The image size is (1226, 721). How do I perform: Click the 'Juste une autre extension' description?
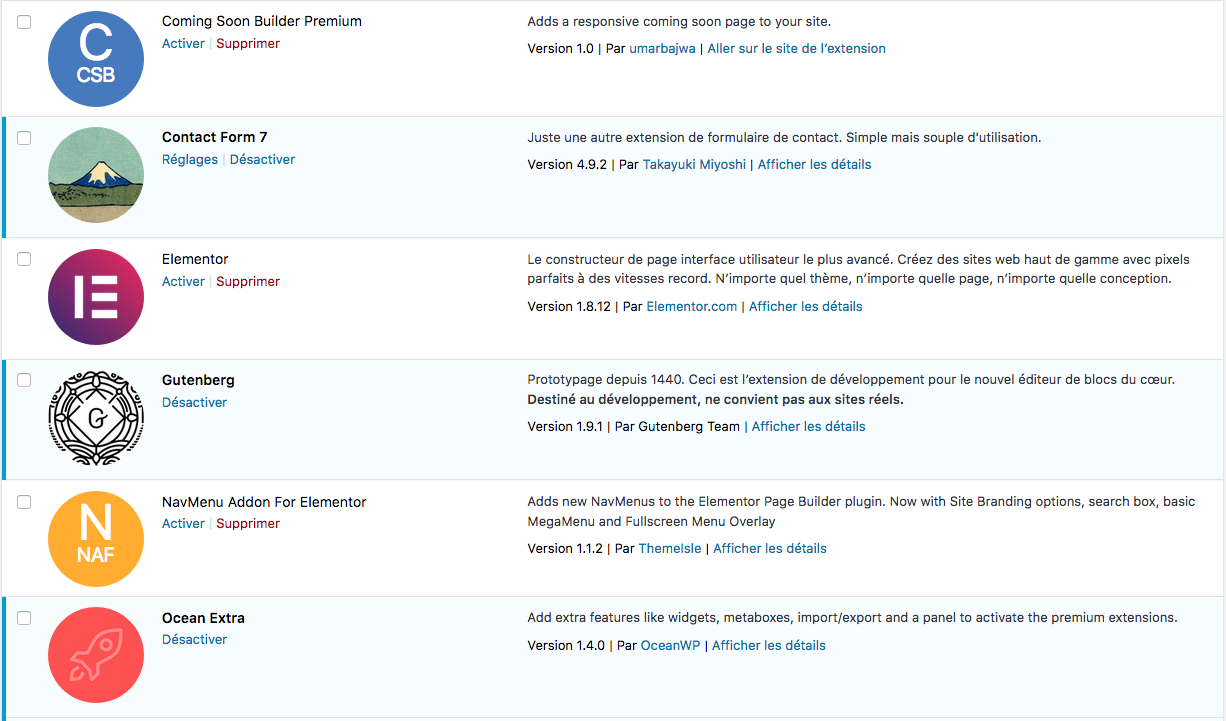click(x=784, y=137)
